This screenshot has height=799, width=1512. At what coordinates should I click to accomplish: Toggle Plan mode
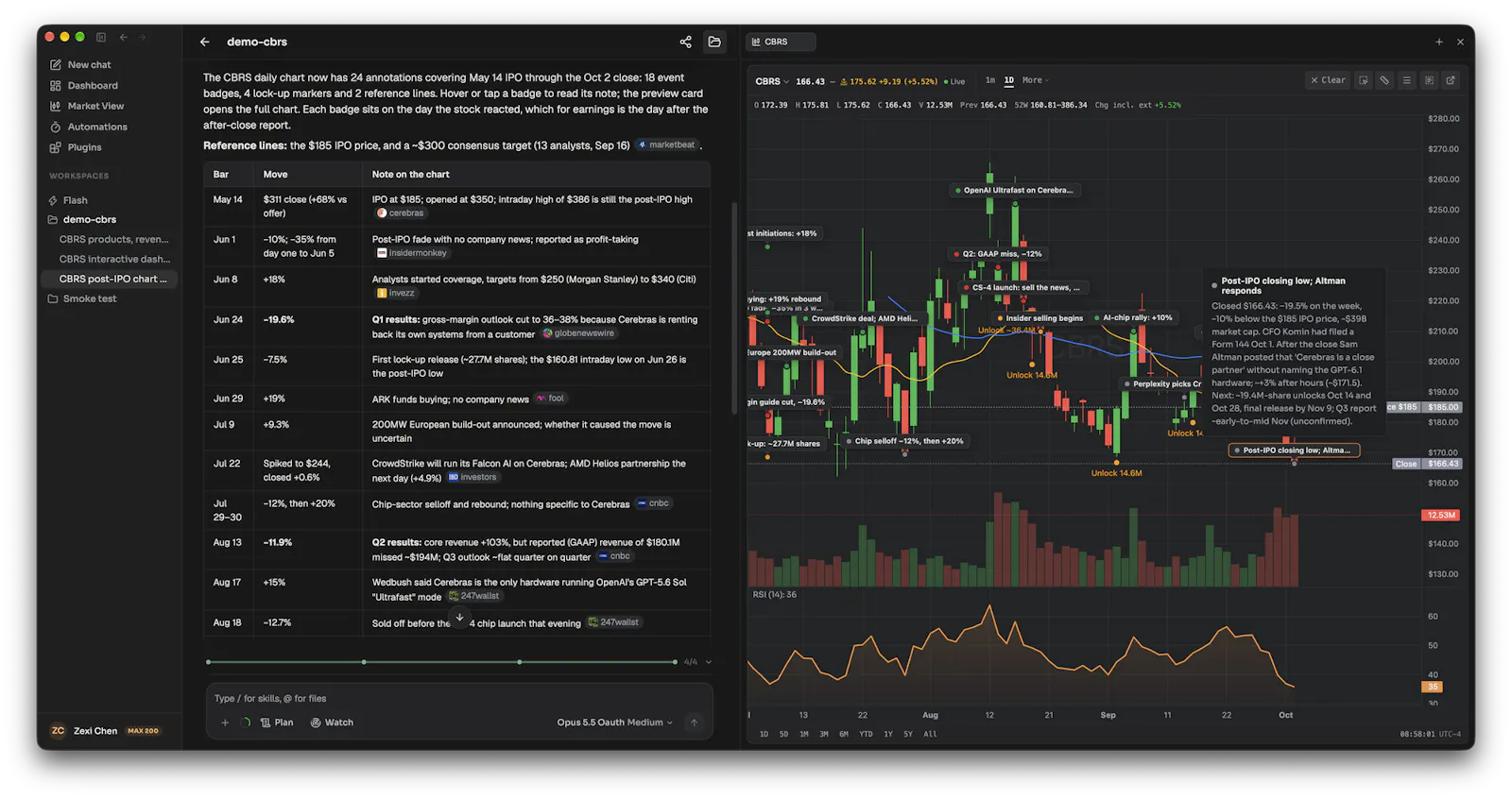click(277, 723)
